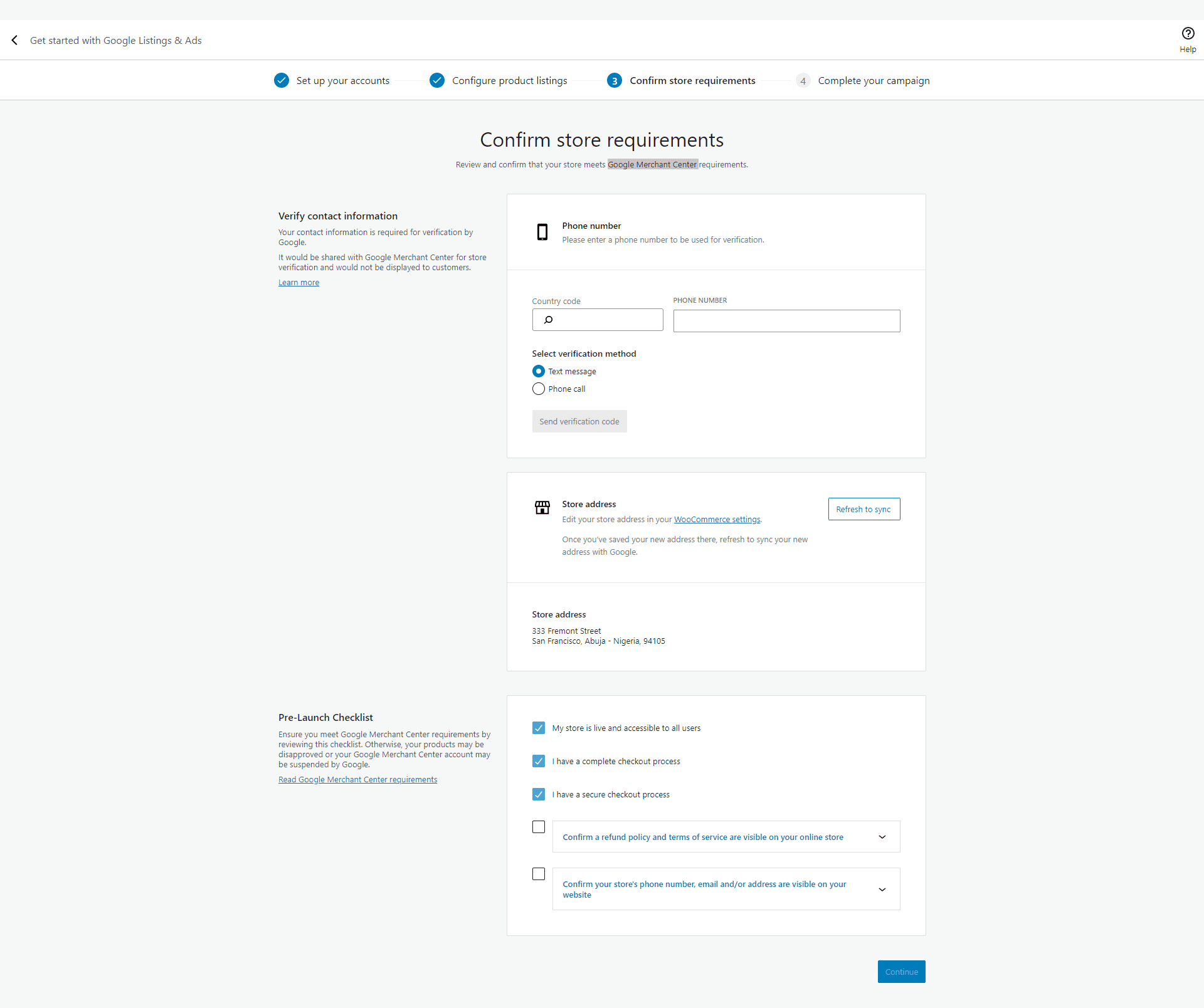Click the back arrow beside Get started heading
This screenshot has width=1204, height=1008.
coord(14,39)
